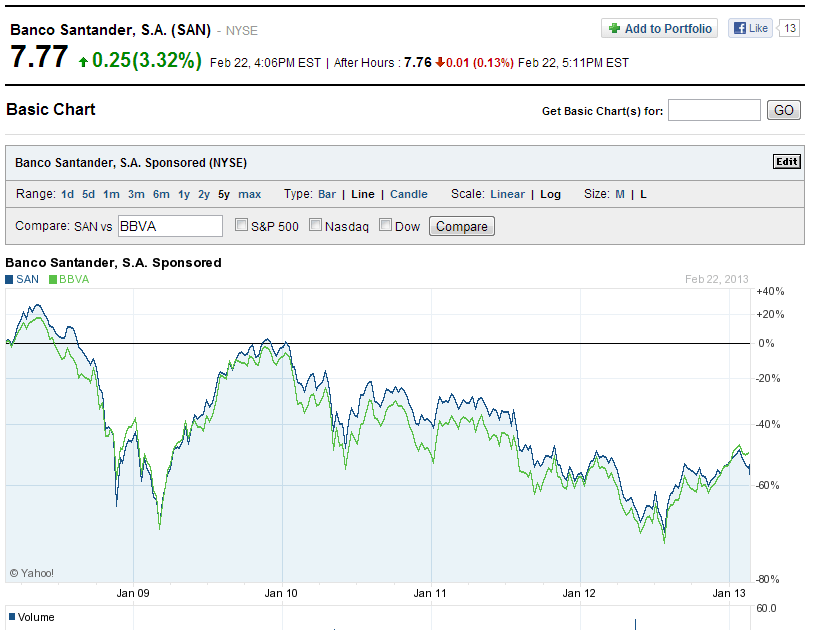Click the green plus Add to Portfolio icon
This screenshot has width=813, height=630.
614,29
